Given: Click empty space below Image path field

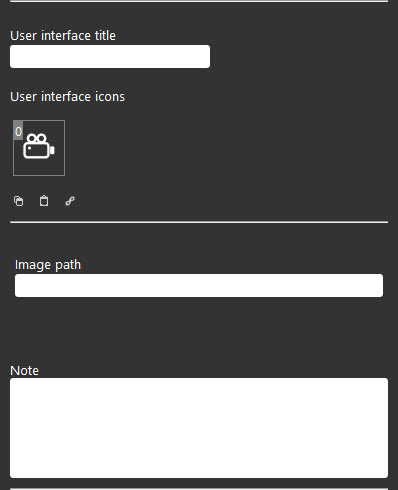Looking at the screenshot, I should coord(199,330).
